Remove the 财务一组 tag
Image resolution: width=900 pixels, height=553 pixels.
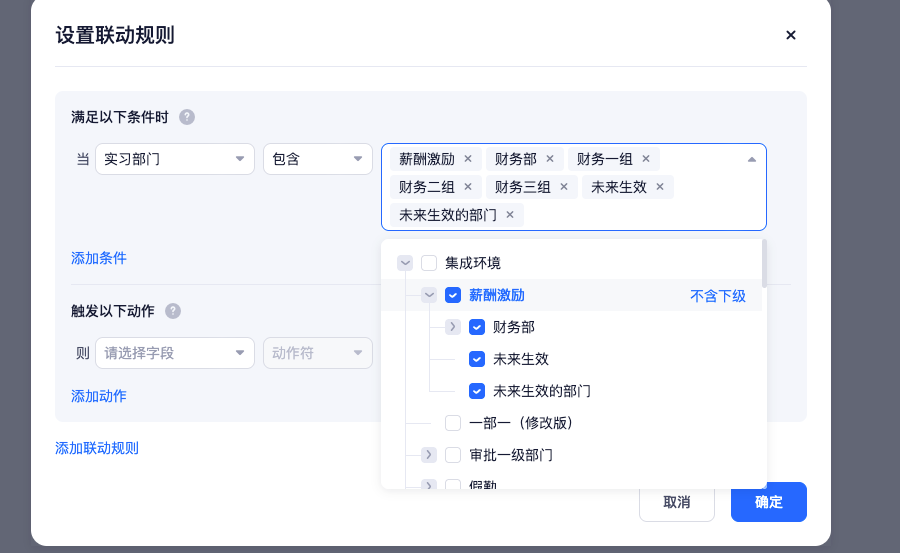(x=646, y=159)
